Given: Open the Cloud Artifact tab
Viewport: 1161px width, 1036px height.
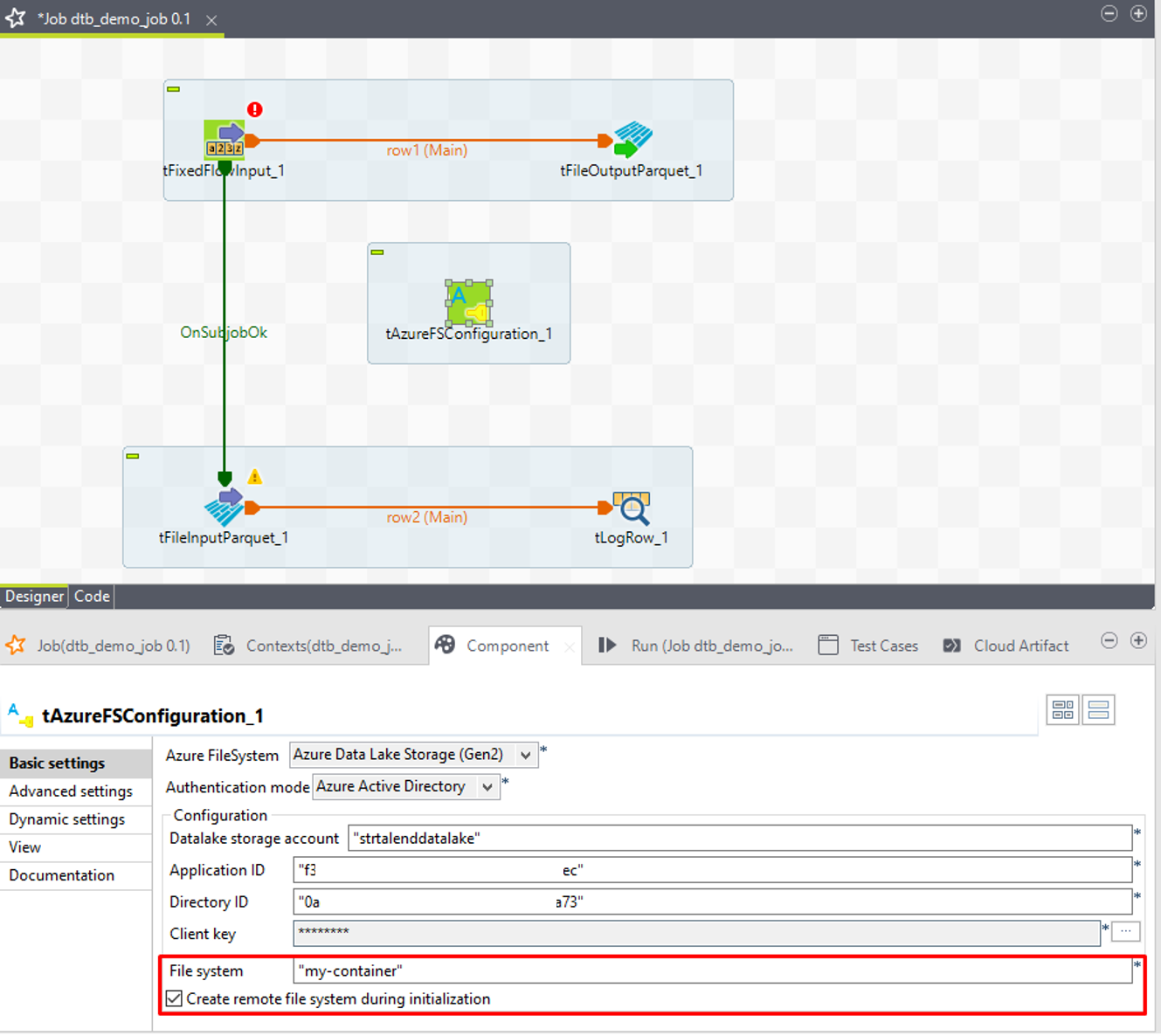Looking at the screenshot, I should [1006, 646].
